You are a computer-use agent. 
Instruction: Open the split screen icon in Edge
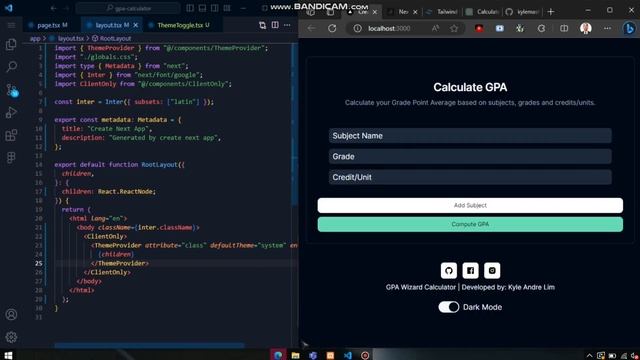coord(564,28)
